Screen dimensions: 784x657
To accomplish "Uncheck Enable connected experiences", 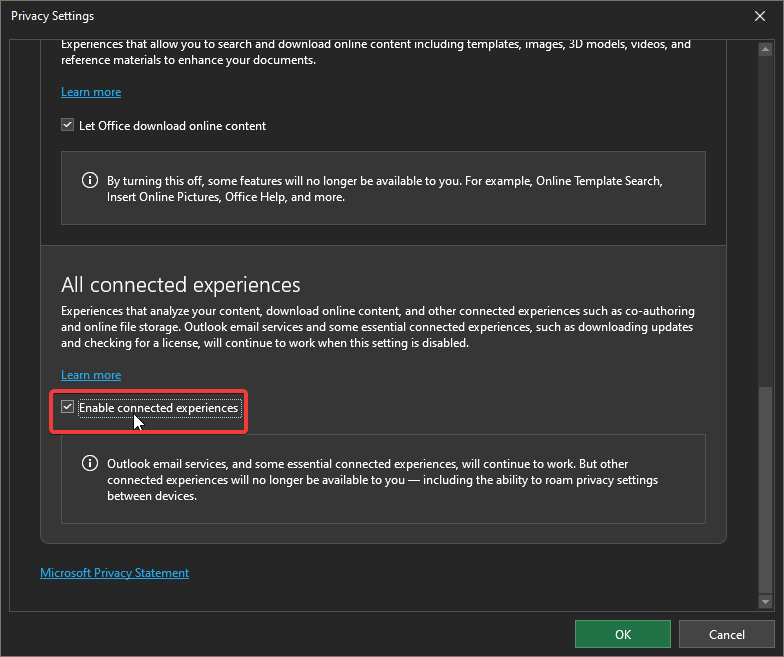I will pyautogui.click(x=68, y=408).
